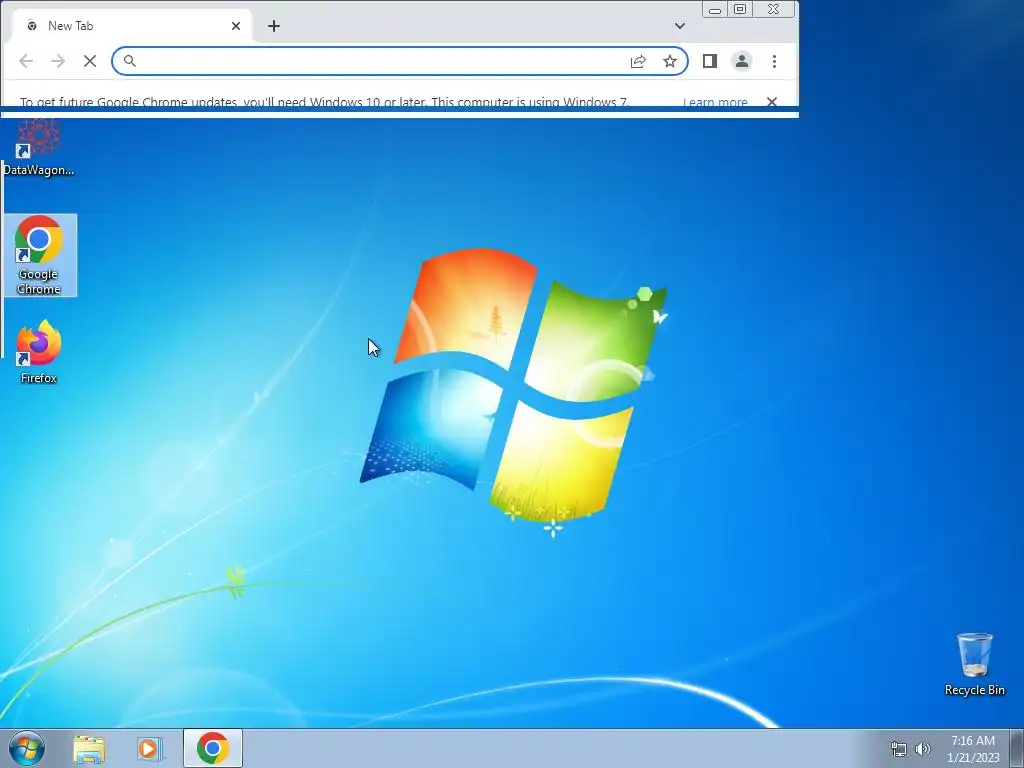Viewport: 1024px width, 768px height.
Task: Select the Recycle Bin icon
Action: point(974,664)
